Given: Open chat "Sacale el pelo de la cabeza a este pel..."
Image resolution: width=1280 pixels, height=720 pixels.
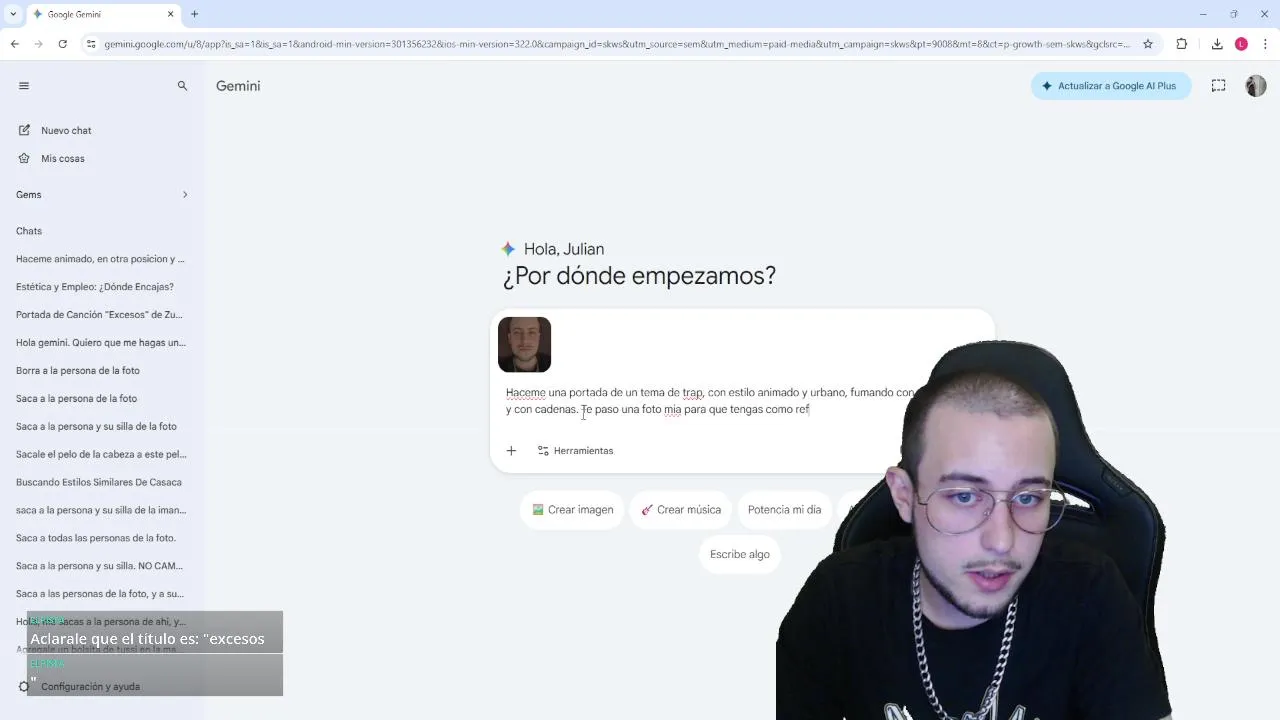Looking at the screenshot, I should click(101, 455).
